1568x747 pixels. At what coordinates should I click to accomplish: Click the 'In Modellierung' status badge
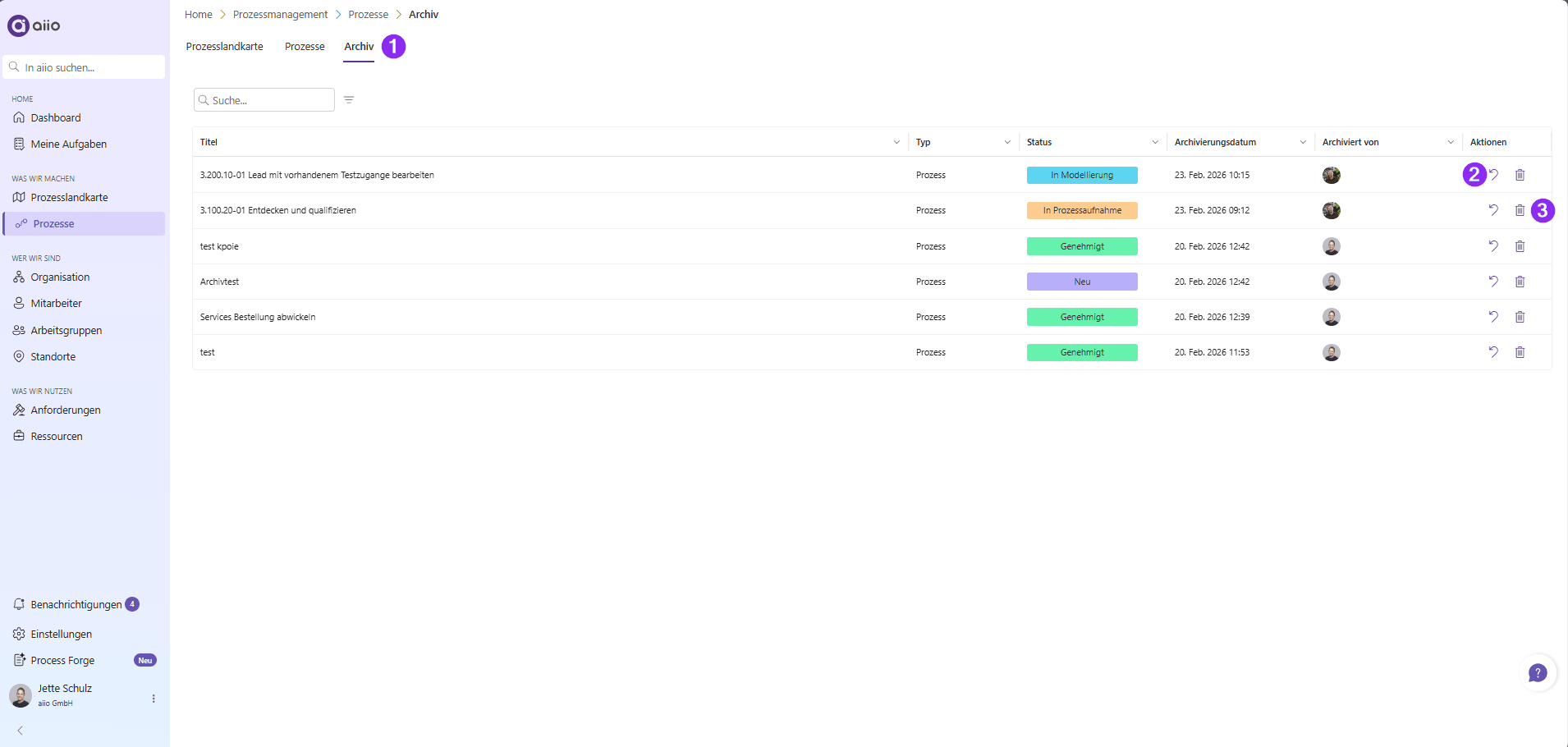coord(1082,175)
